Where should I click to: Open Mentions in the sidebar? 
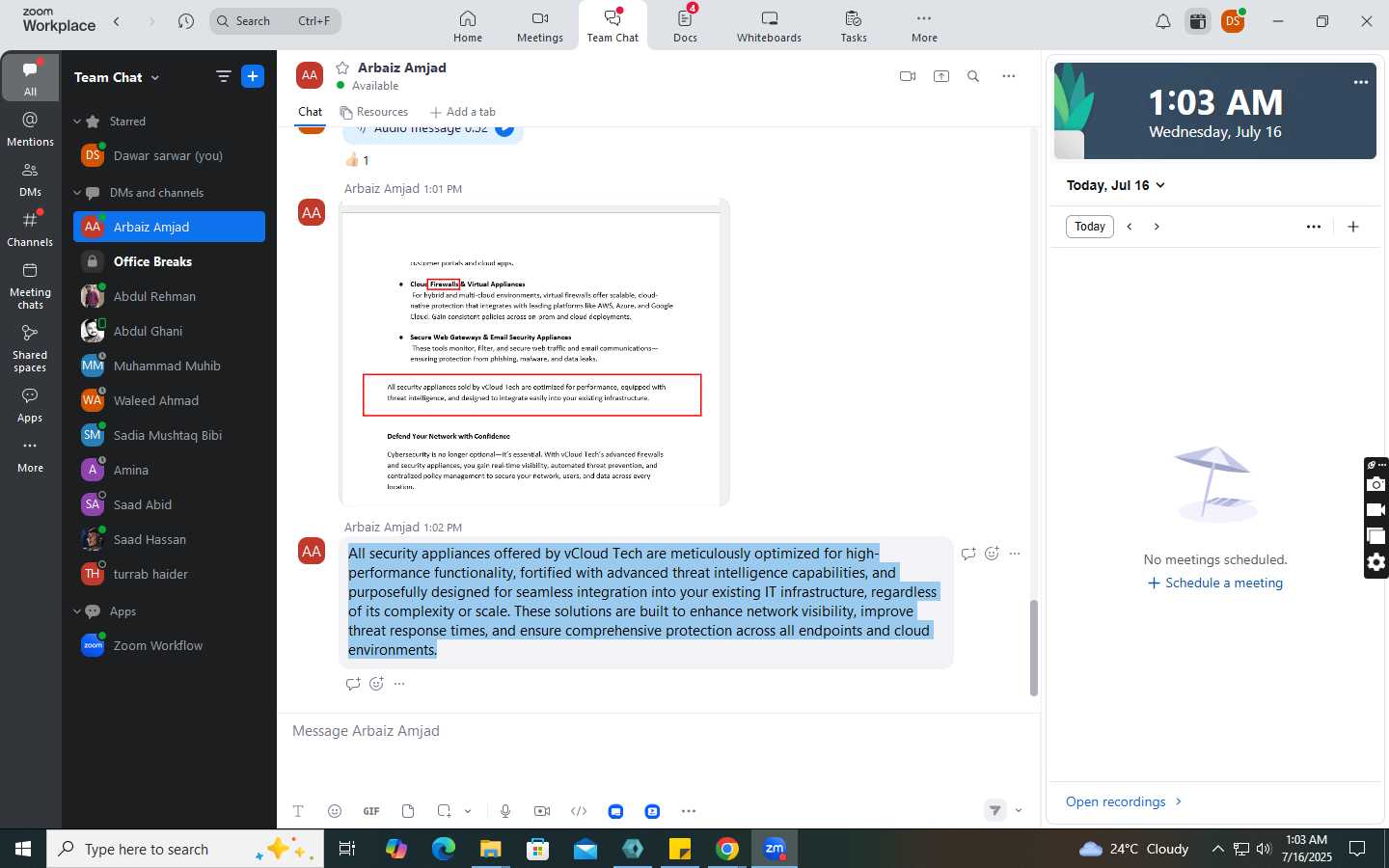click(x=31, y=128)
